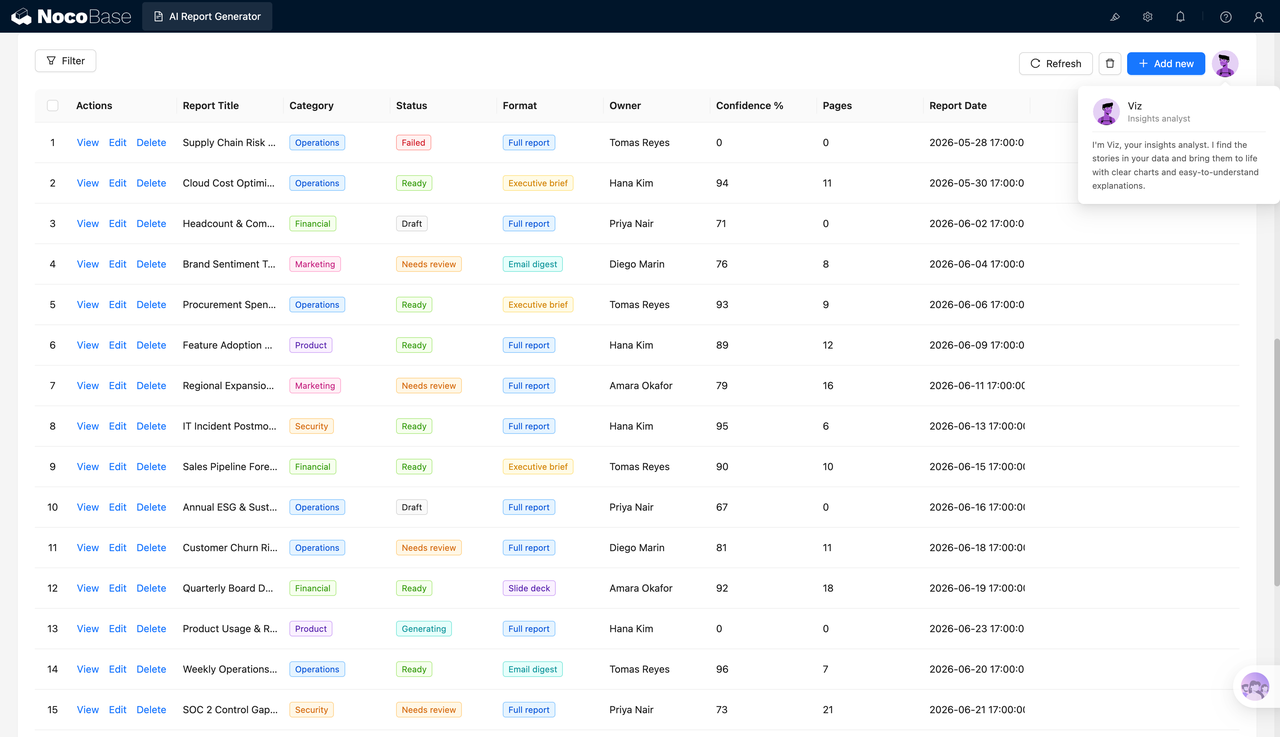Viewport: 1280px width, 737px height.
Task: Edit the Cloud Cost Optimization report
Action: (118, 183)
